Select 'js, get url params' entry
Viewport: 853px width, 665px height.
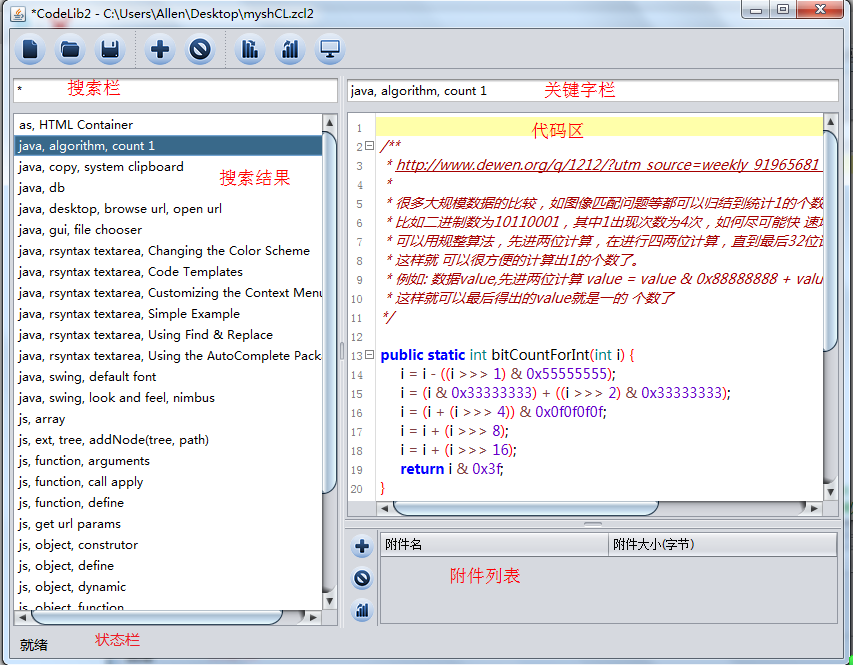168,524
